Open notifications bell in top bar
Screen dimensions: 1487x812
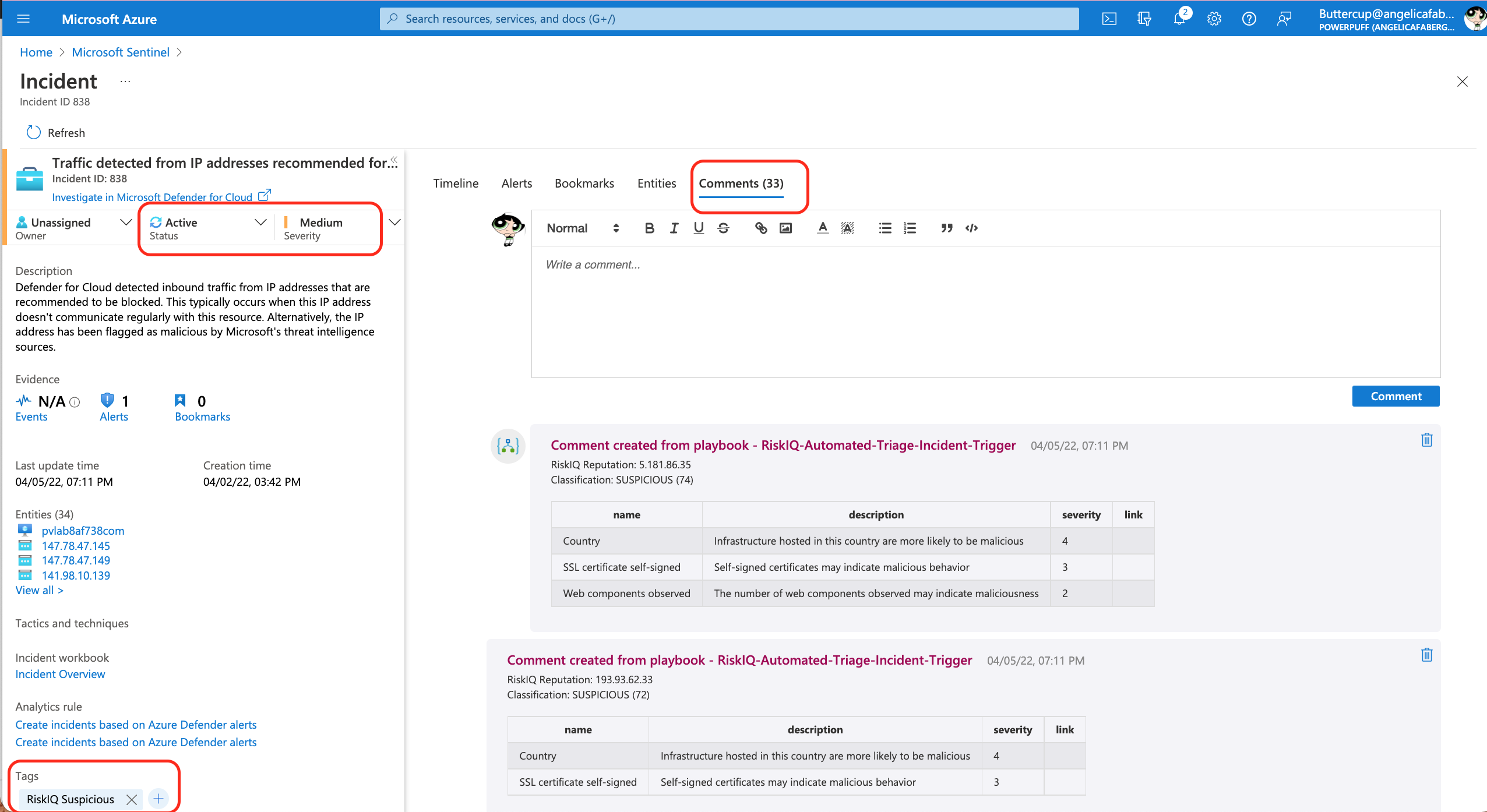tap(1179, 19)
